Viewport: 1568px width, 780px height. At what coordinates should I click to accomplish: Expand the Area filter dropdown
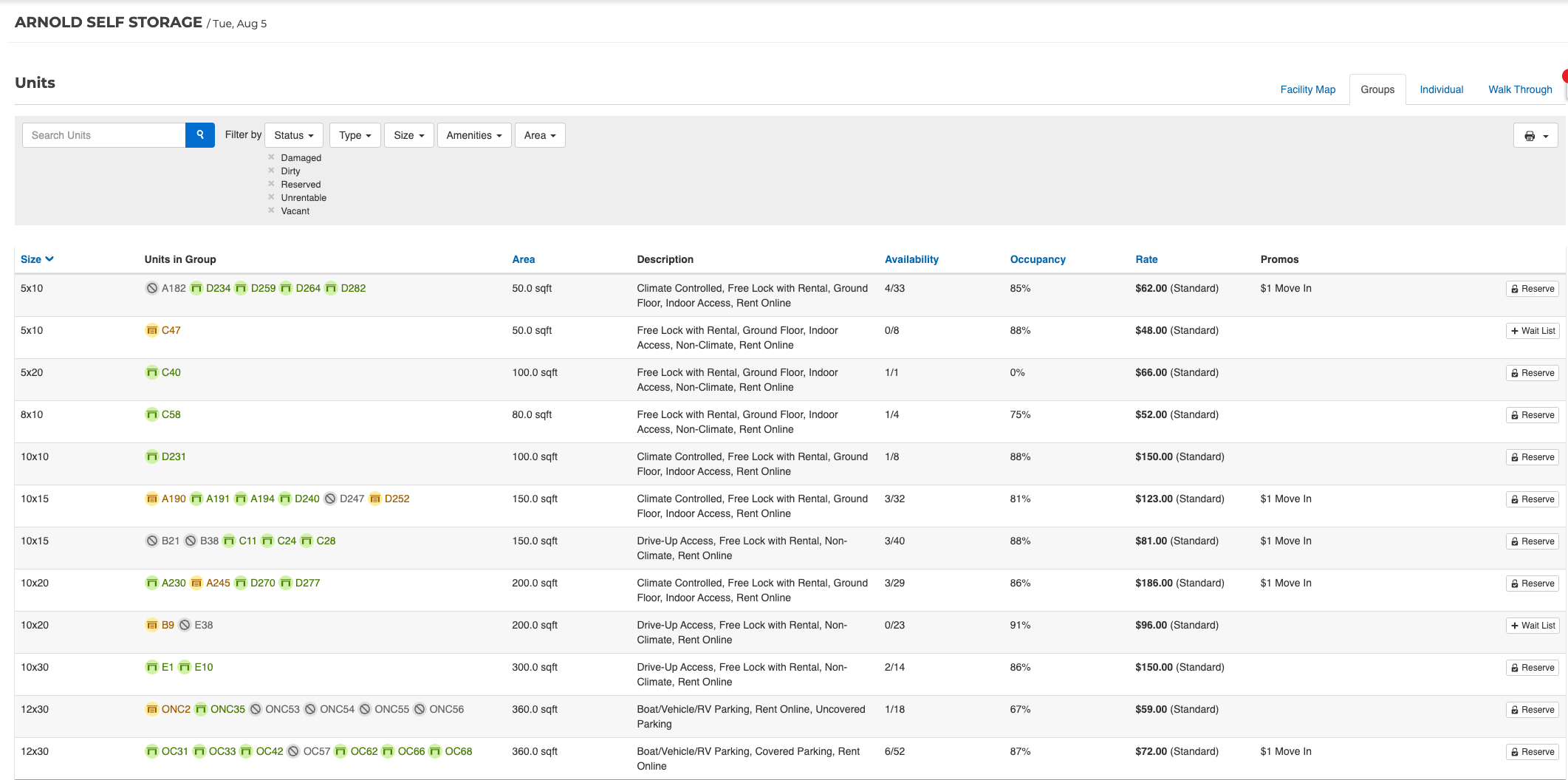[x=539, y=135]
